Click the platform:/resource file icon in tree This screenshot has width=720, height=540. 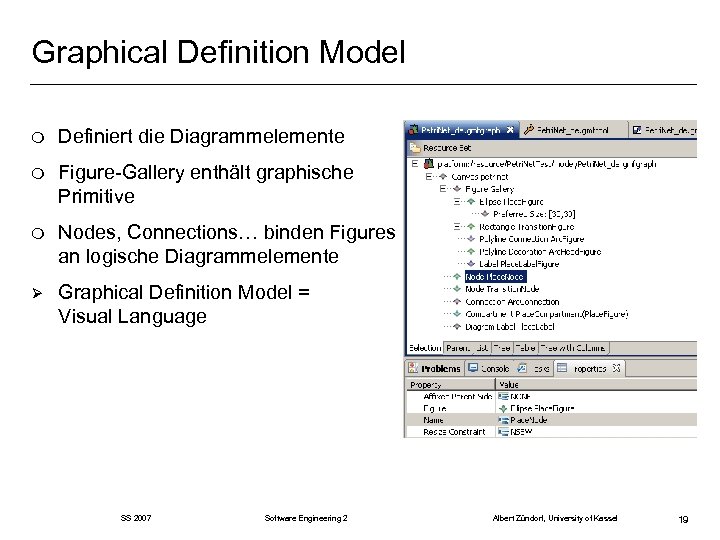tap(428, 163)
